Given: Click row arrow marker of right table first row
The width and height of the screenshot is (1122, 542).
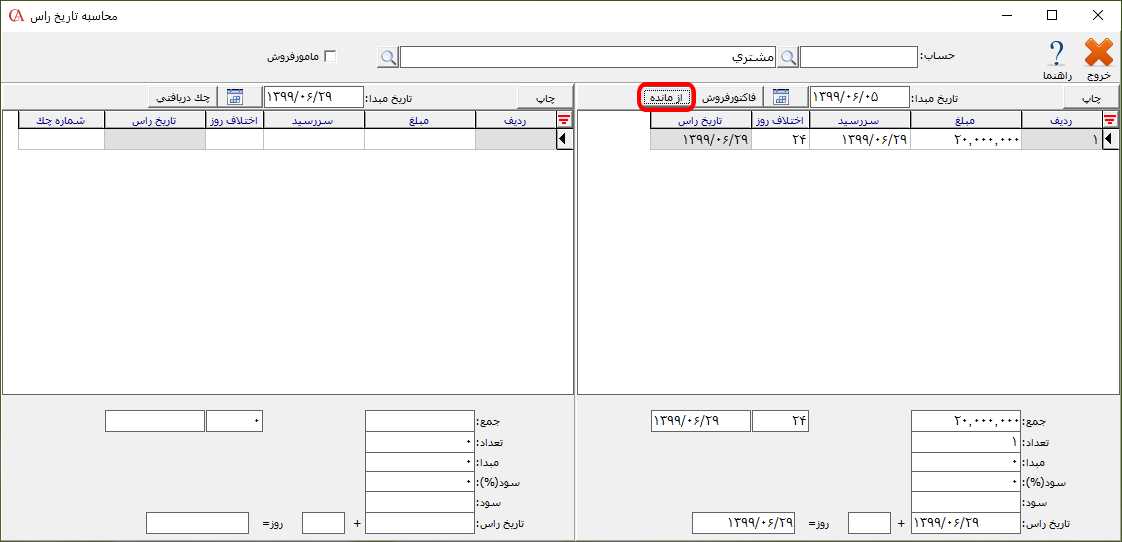Looking at the screenshot, I should coord(1110,140).
